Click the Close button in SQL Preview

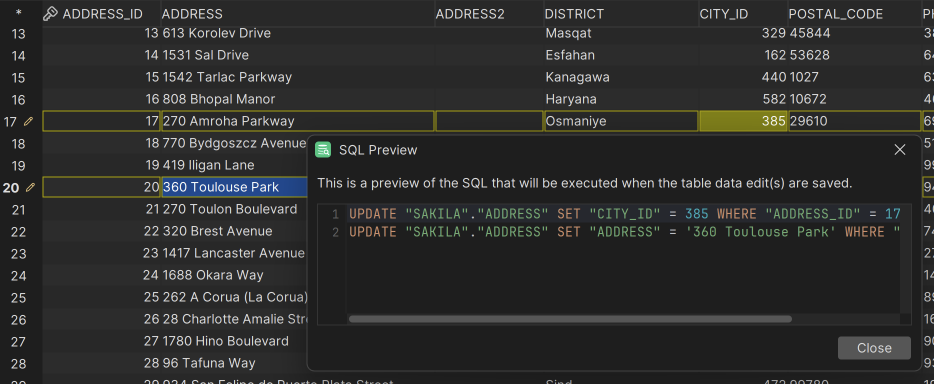tap(874, 348)
